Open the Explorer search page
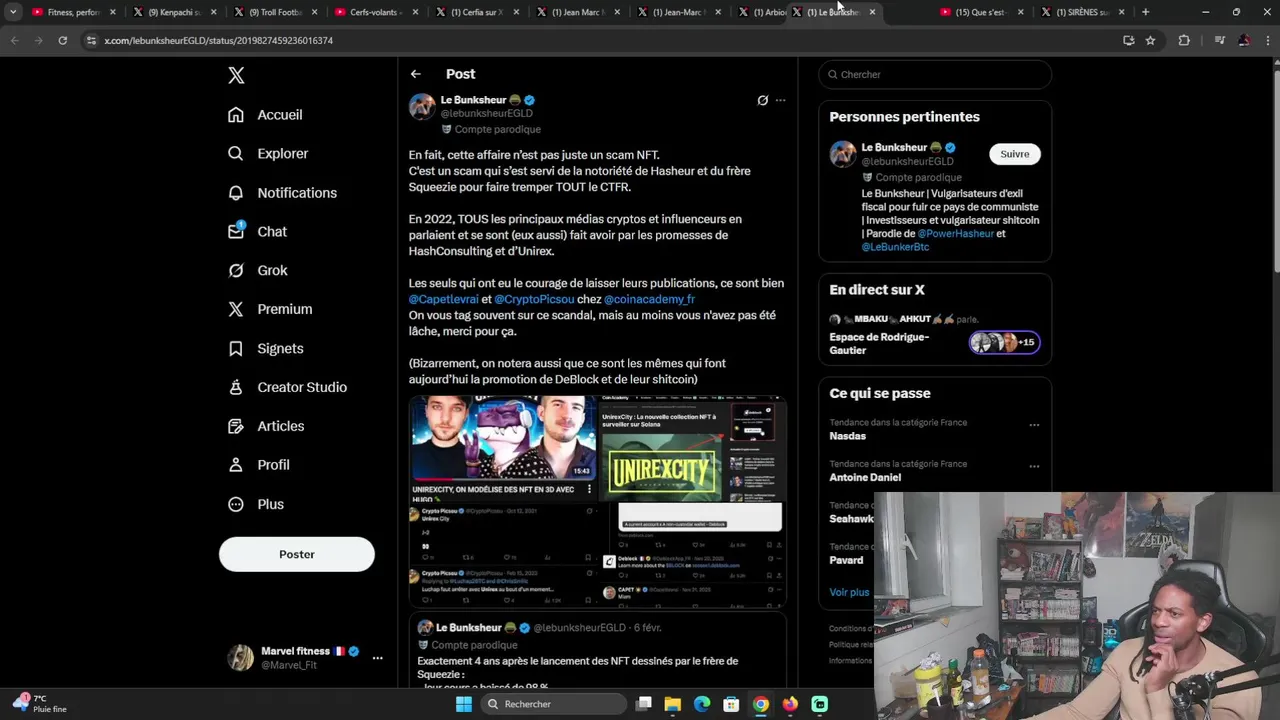Viewport: 1280px width, 720px height. 268,154
